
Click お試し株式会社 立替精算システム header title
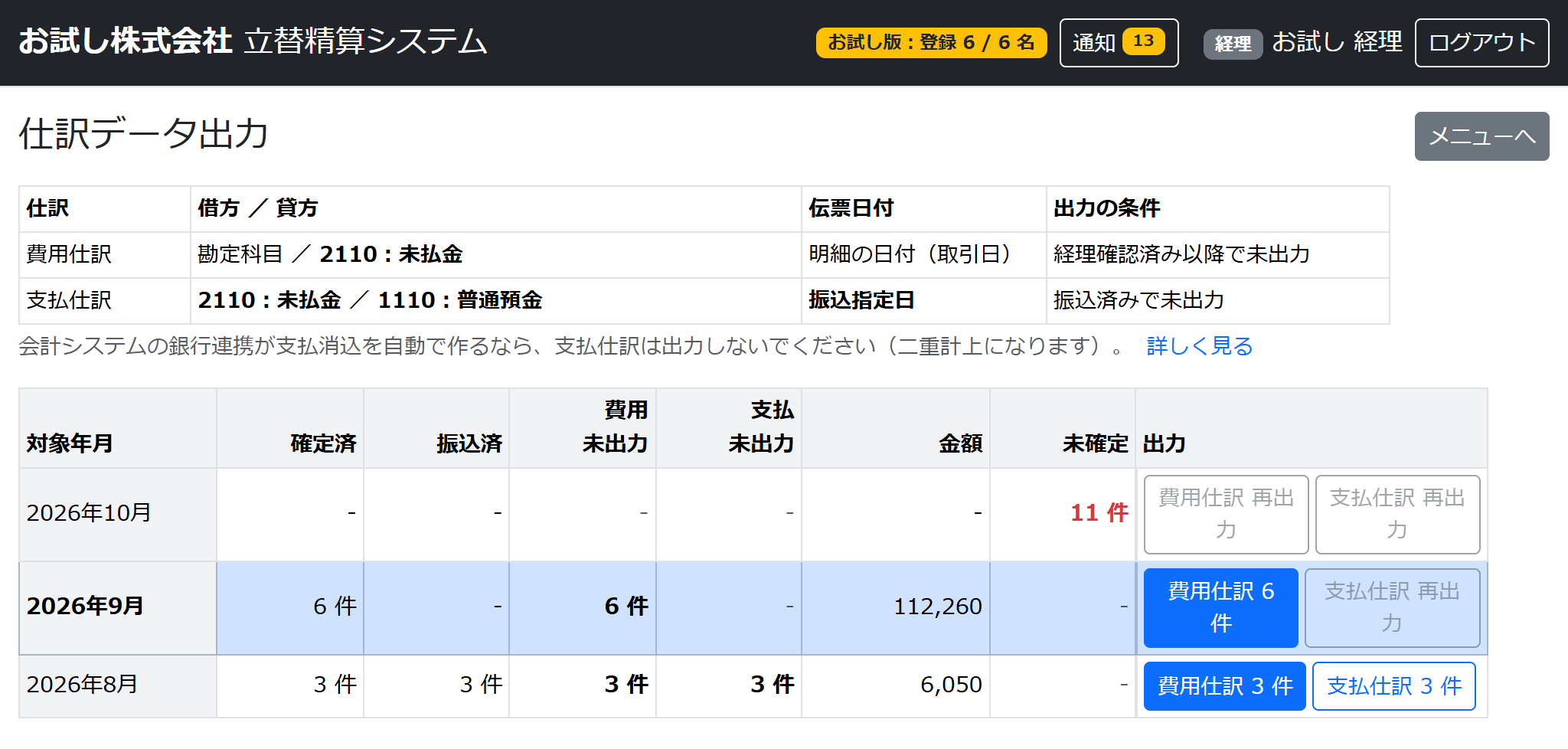(x=253, y=41)
